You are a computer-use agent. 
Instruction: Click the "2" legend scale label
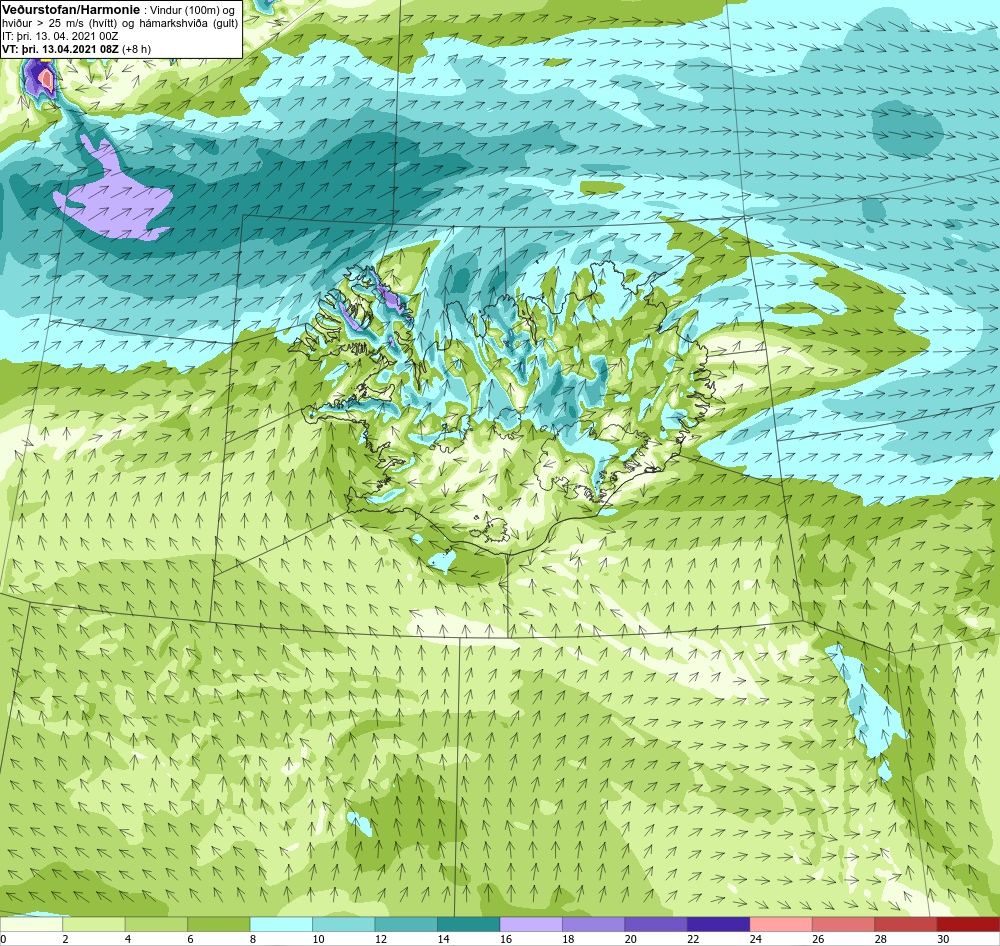[x=66, y=939]
